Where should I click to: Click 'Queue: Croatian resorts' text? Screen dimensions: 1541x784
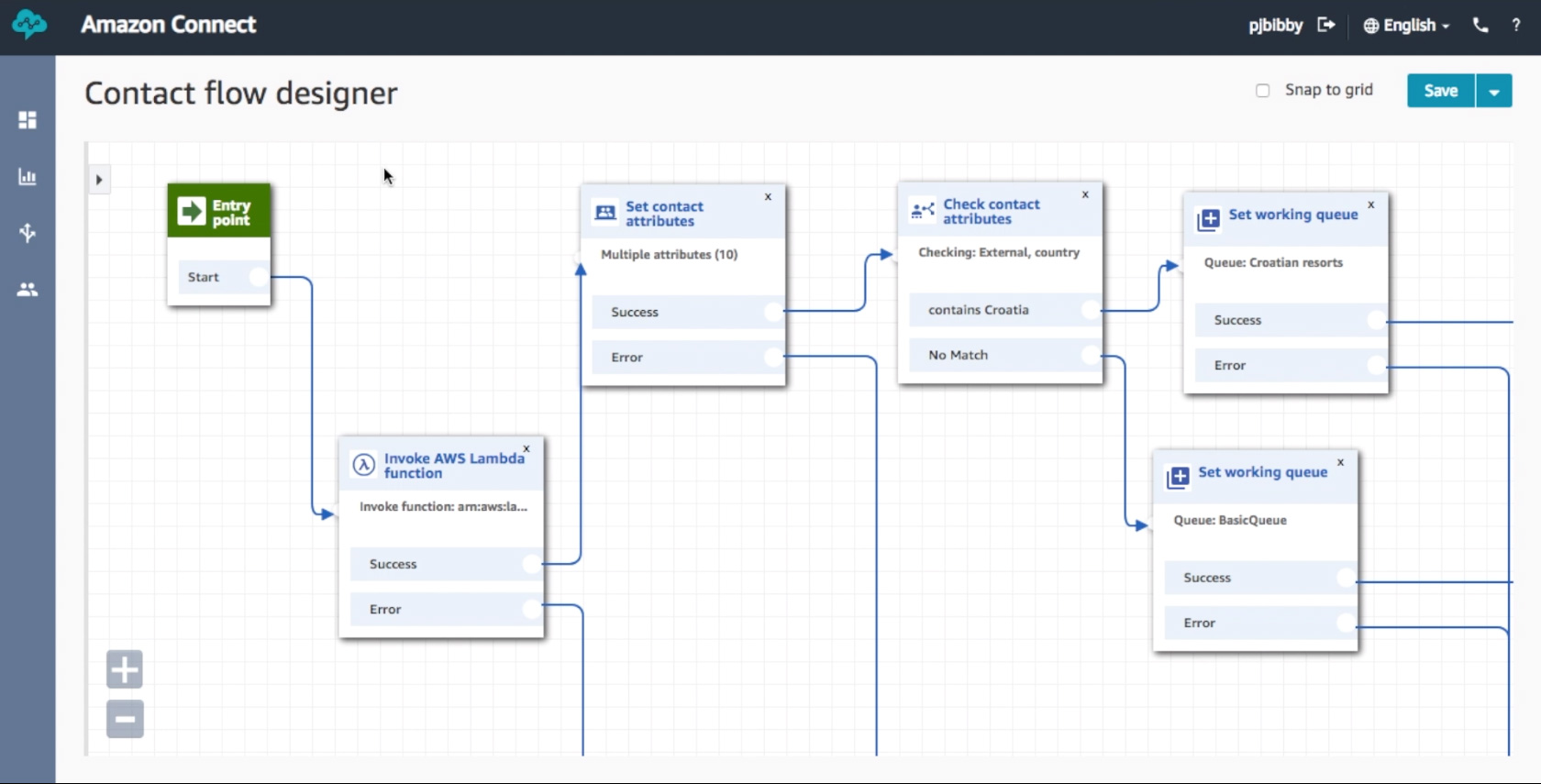click(1273, 262)
